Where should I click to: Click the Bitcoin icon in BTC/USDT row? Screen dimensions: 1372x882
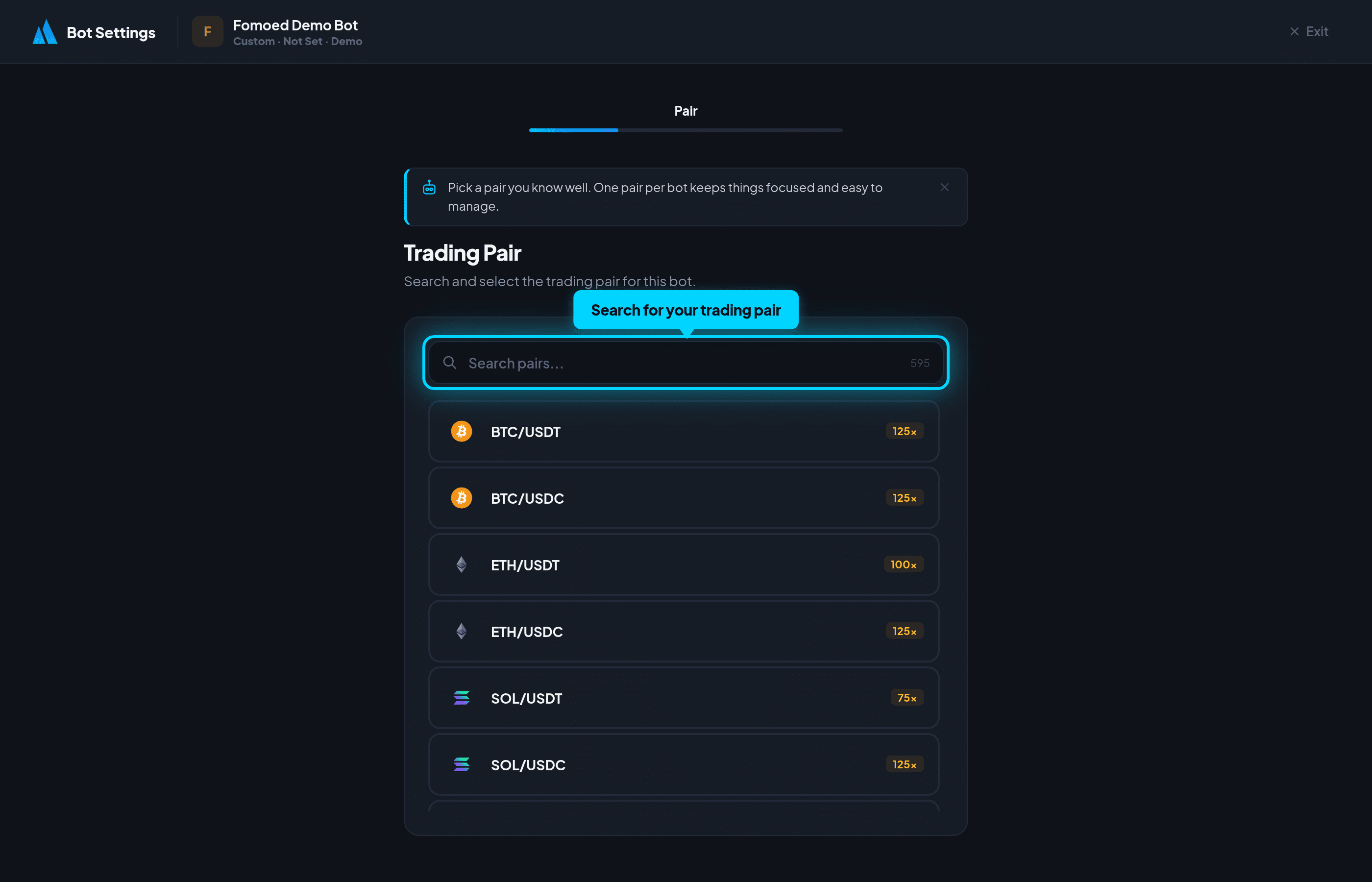point(462,431)
